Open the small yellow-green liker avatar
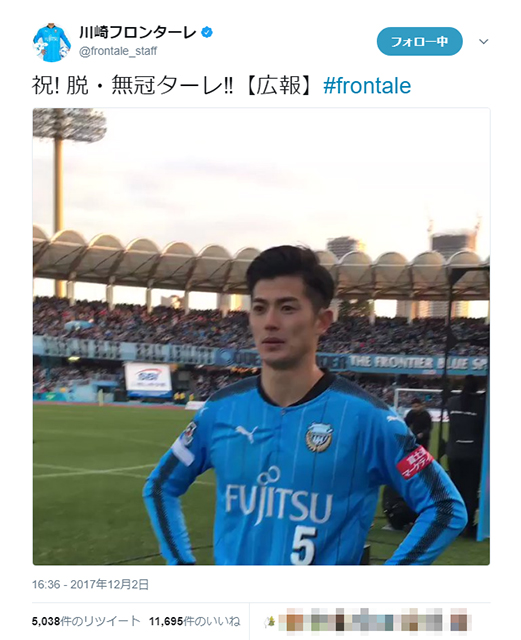The width and height of the screenshot is (521, 640). (x=269, y=622)
